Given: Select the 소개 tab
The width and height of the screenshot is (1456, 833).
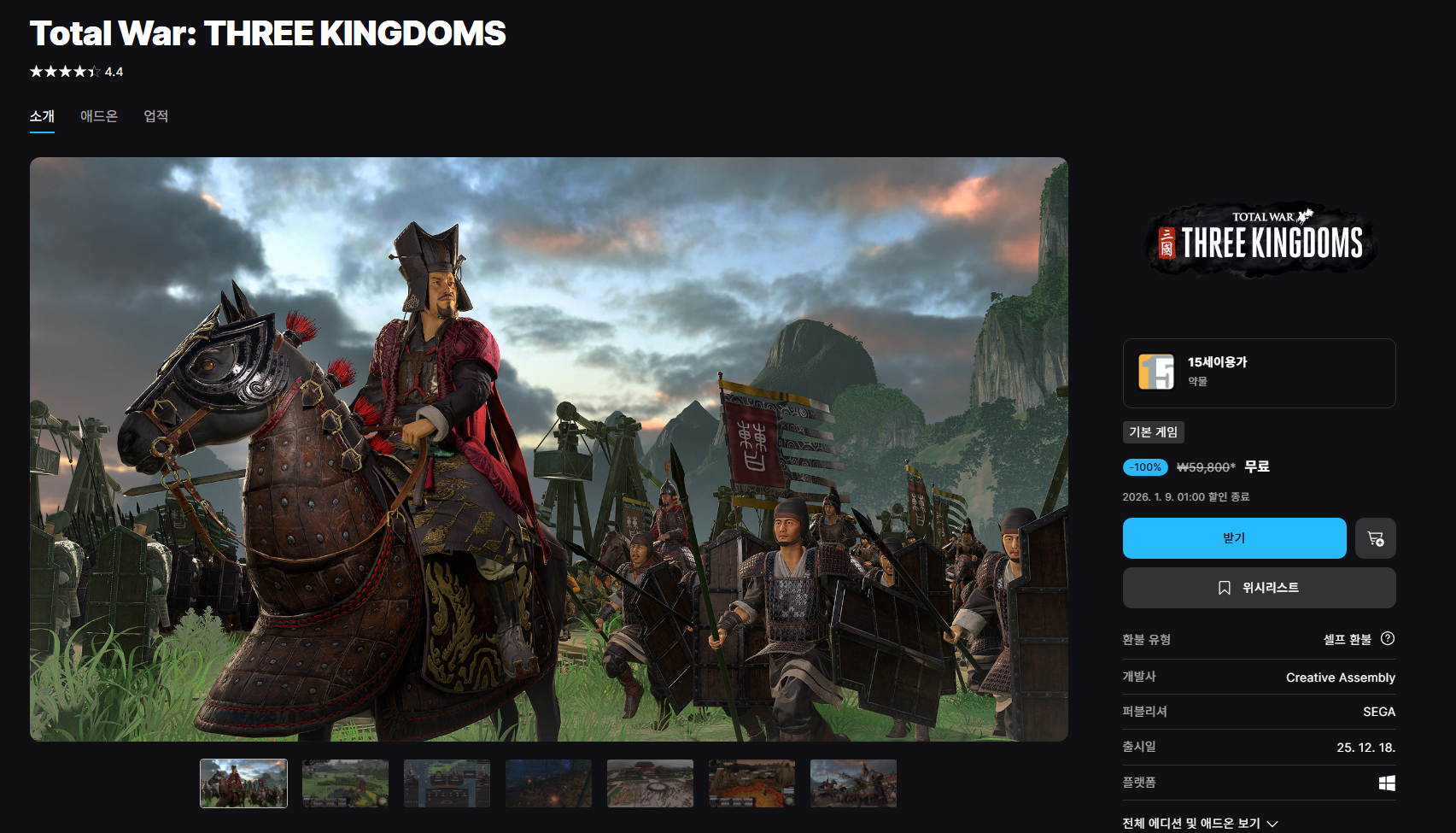Looking at the screenshot, I should click(42, 116).
